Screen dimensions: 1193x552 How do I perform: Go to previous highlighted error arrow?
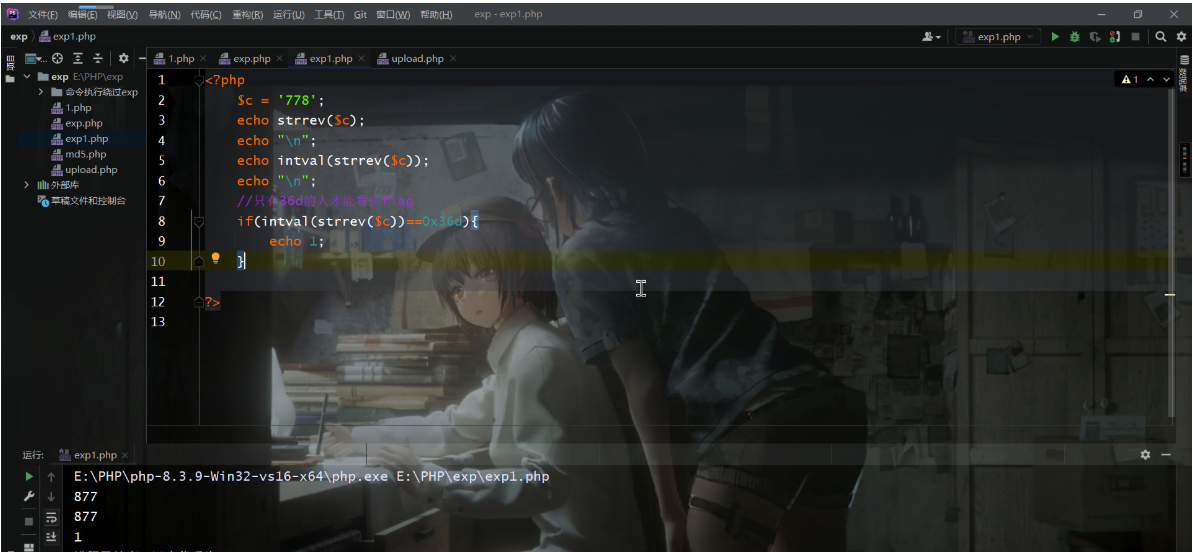(x=1150, y=79)
